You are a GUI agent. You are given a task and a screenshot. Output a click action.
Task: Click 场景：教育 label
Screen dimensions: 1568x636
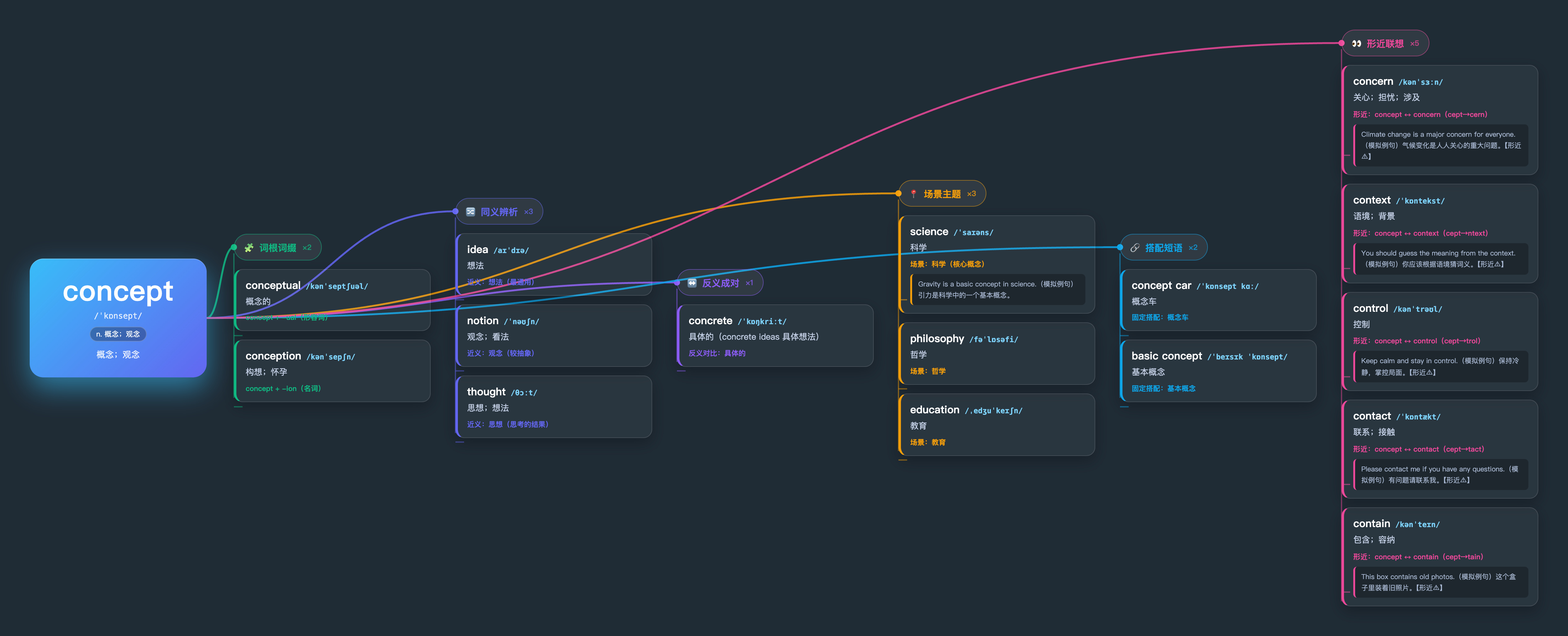click(x=928, y=442)
